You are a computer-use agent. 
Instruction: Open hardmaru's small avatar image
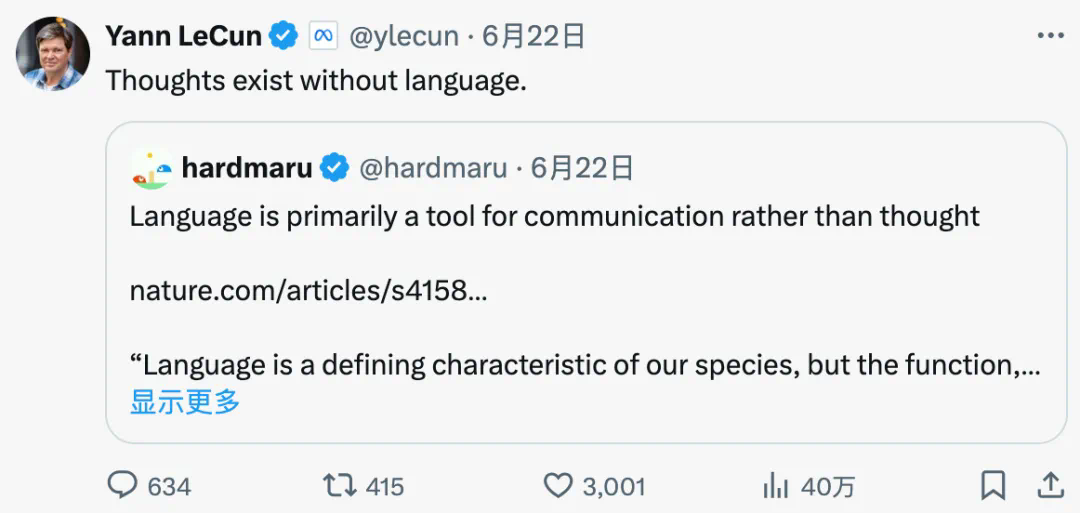point(150,169)
